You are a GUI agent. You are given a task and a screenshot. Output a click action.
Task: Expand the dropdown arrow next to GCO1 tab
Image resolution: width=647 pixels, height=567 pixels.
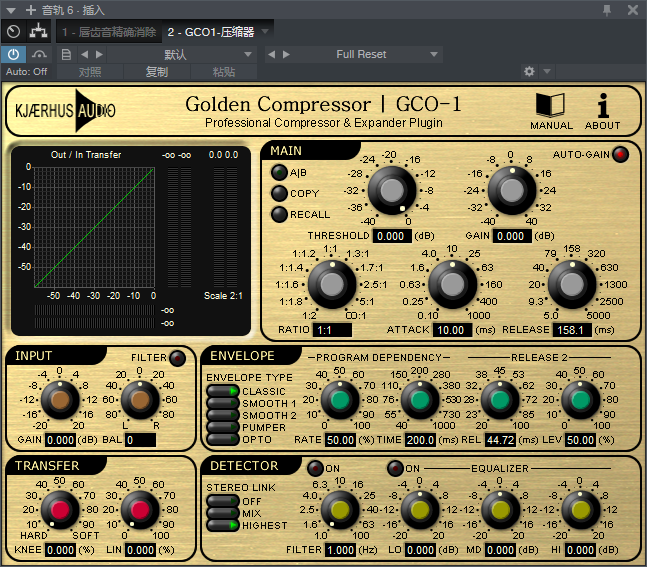[x=265, y=32]
